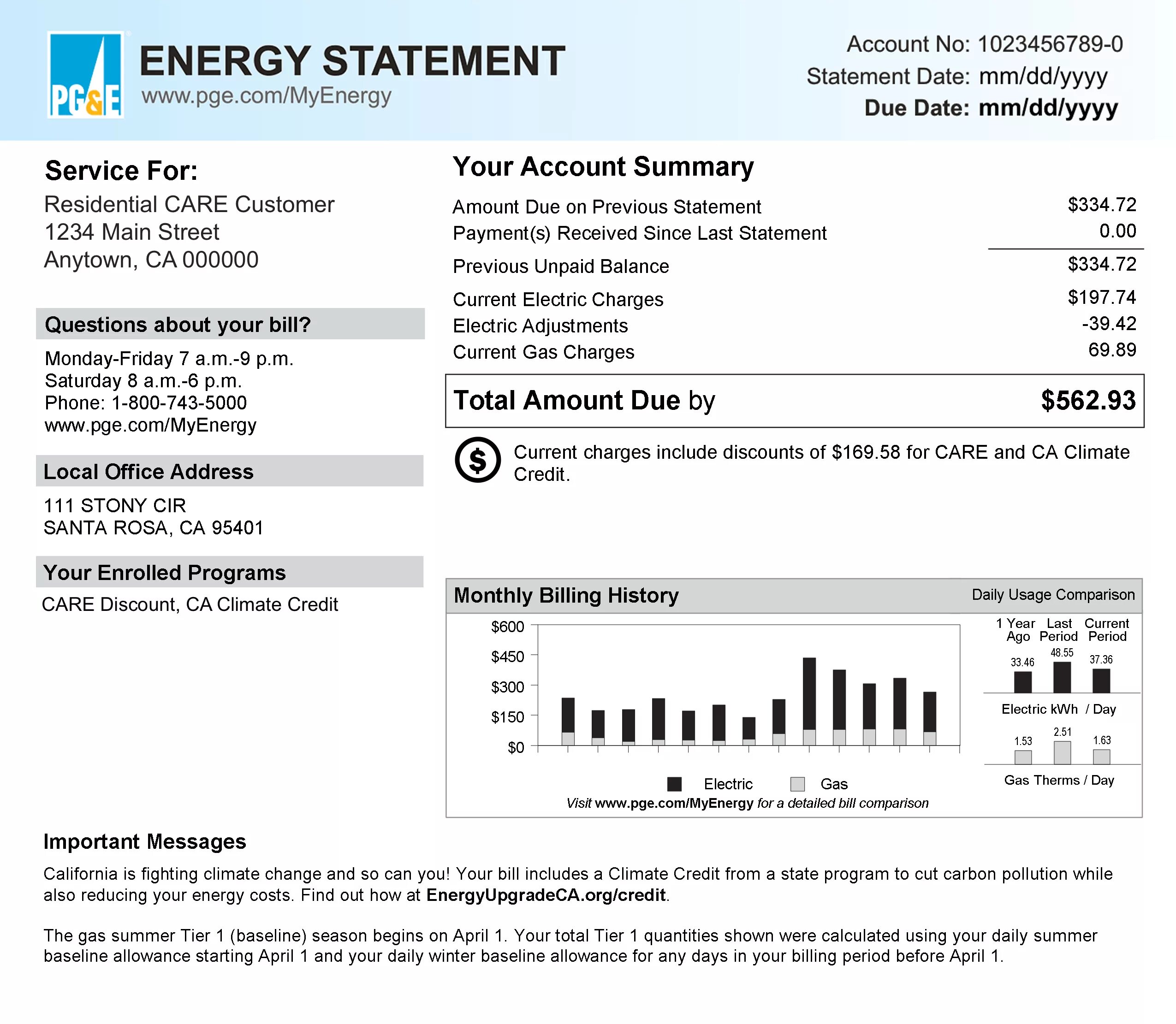Click Electric kWh / Day label
The image size is (1176, 1024).
1058,709
